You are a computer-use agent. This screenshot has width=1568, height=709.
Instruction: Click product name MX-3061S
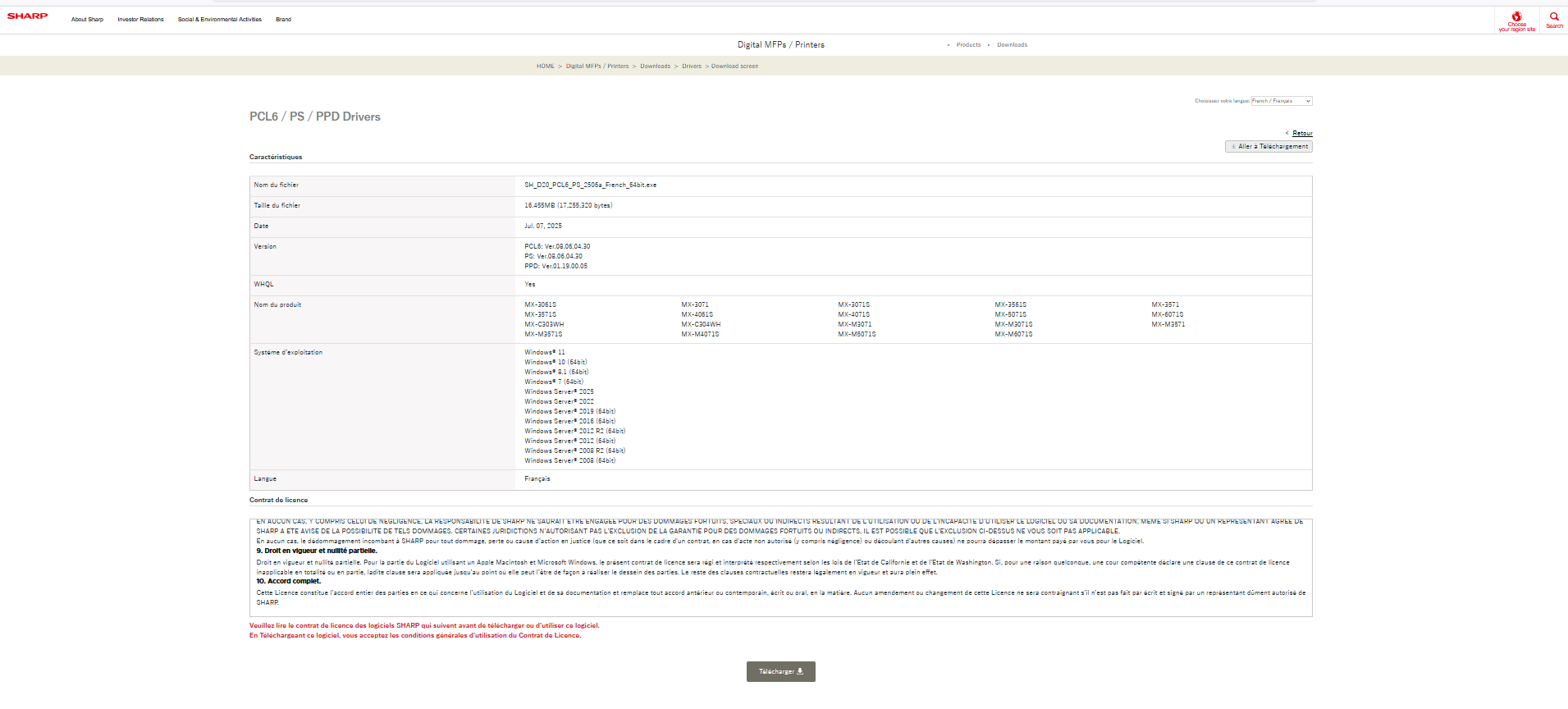tap(540, 305)
